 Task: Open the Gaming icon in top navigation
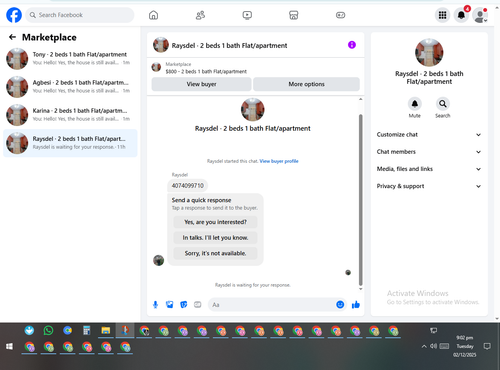pos(340,15)
